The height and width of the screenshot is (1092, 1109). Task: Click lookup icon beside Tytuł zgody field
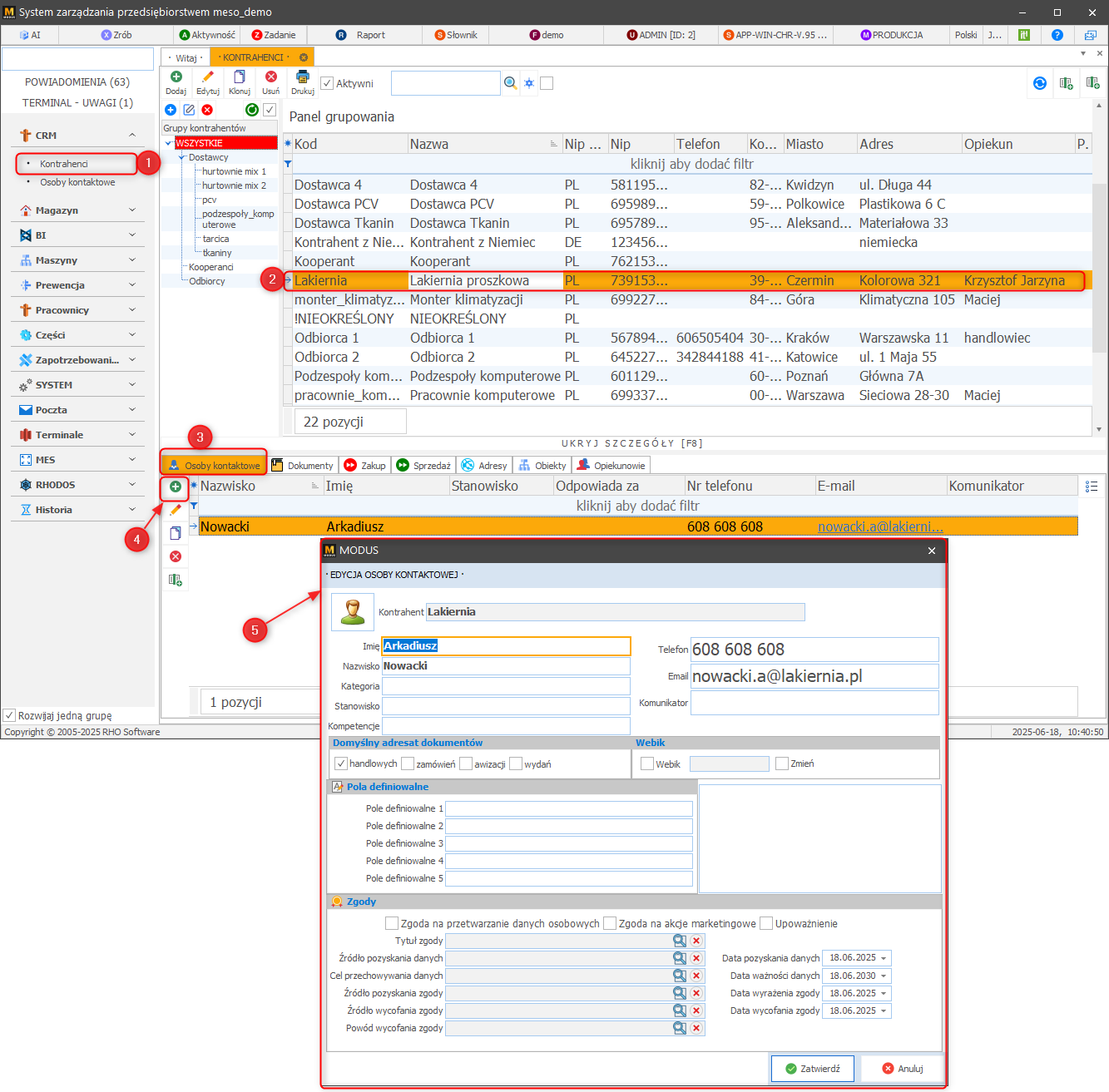click(680, 941)
